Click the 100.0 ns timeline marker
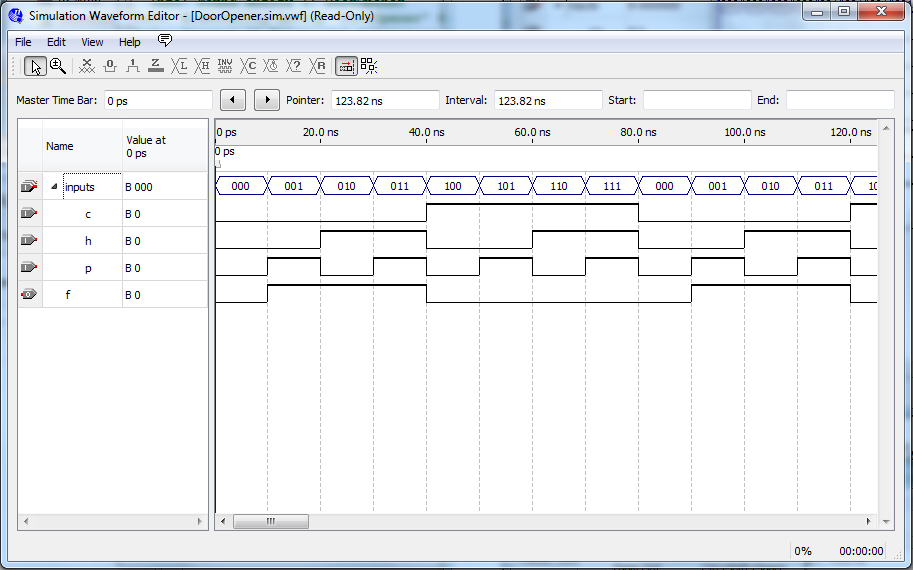Viewport: 913px width, 570px height. click(744, 132)
